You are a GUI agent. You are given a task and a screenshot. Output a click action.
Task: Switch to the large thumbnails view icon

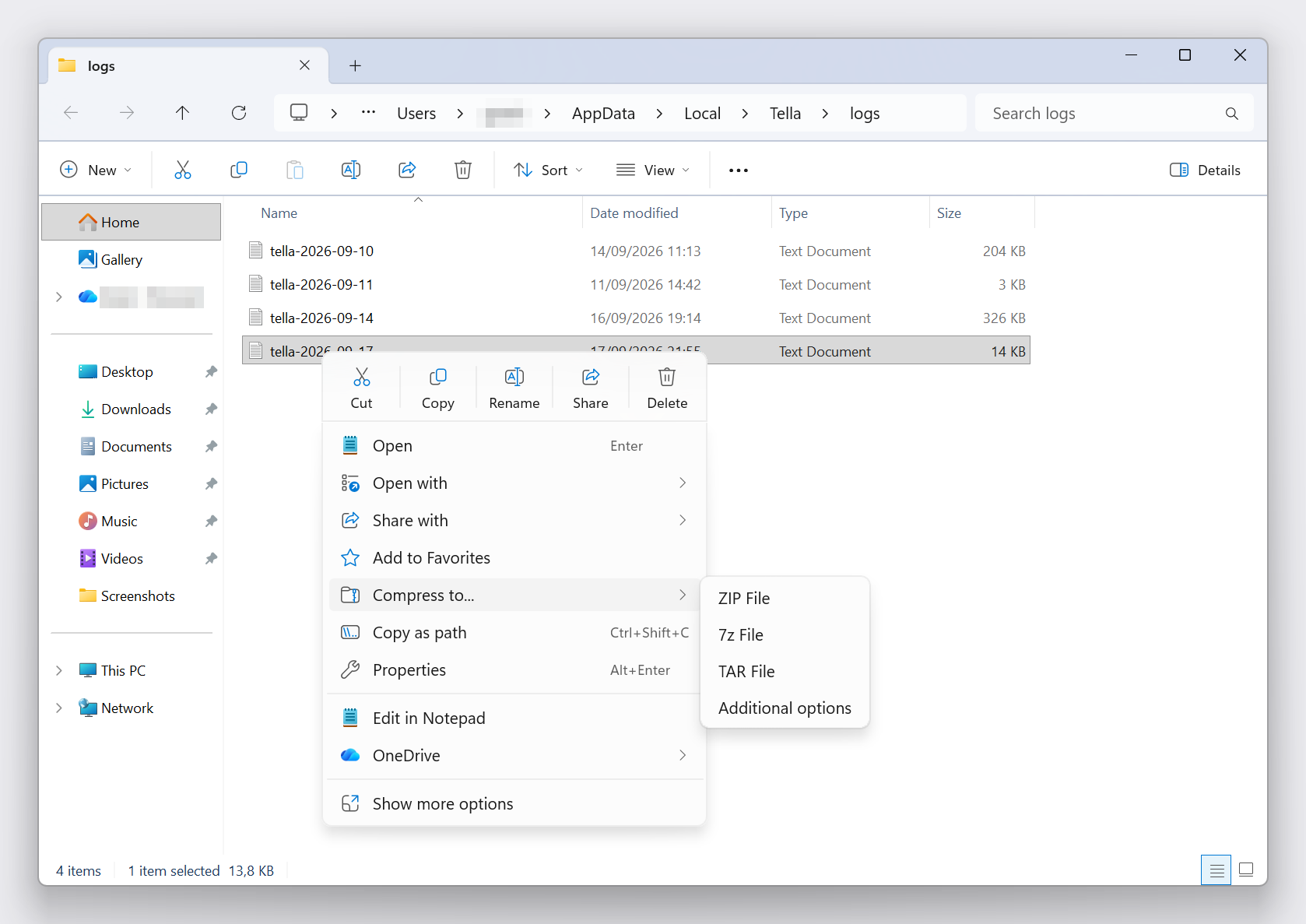(x=1246, y=870)
